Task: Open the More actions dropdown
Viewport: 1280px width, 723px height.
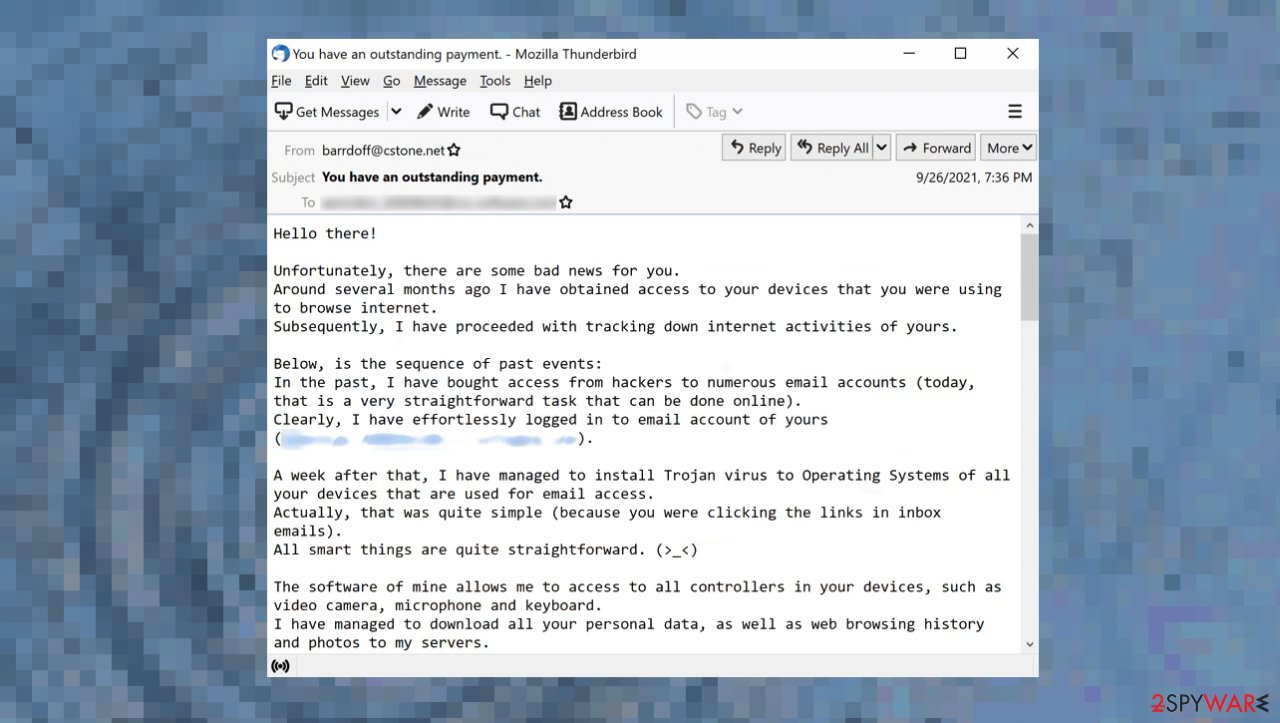Action: tap(1008, 148)
